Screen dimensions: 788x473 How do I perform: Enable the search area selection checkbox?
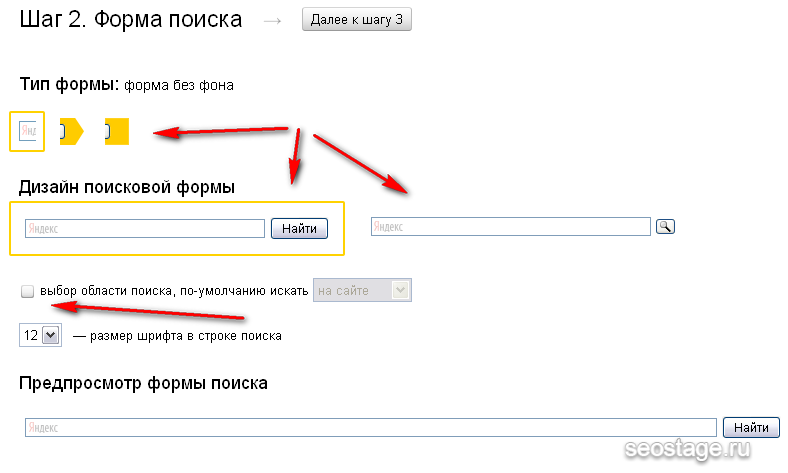tap(28, 291)
